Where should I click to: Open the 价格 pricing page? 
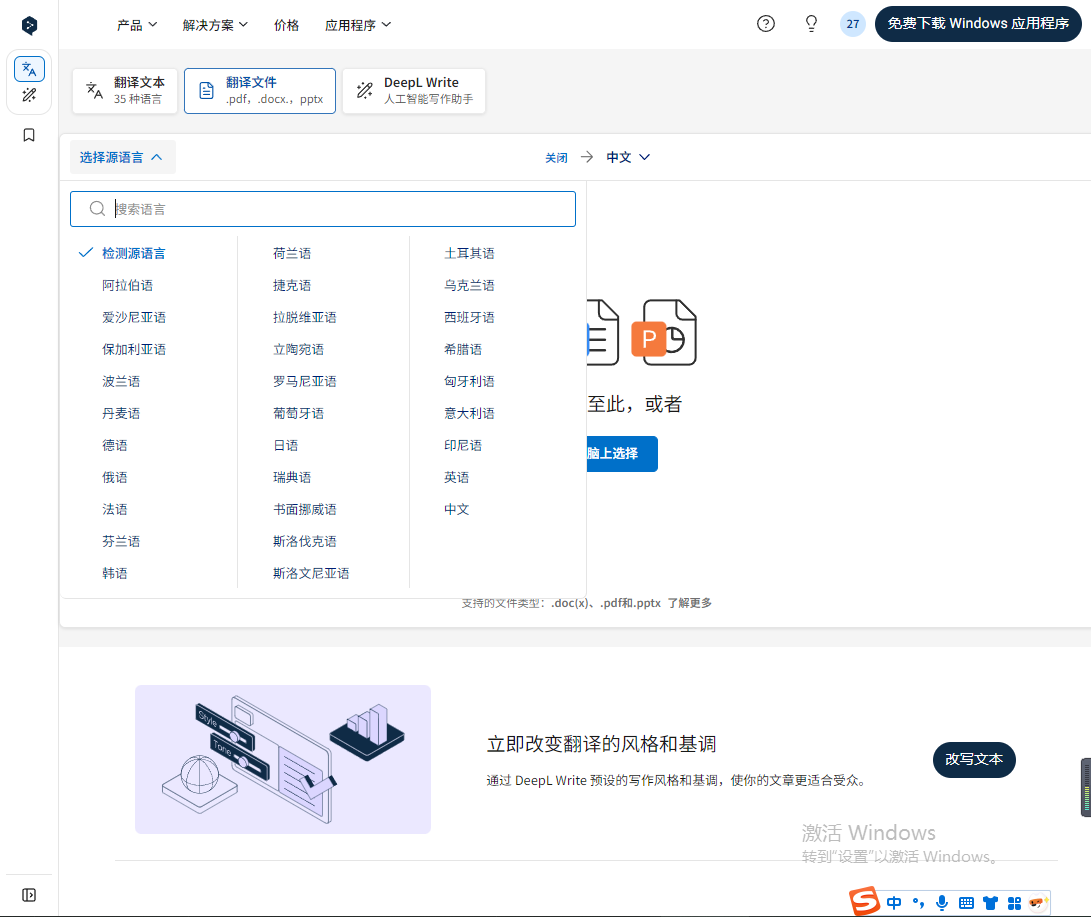pyautogui.click(x=287, y=25)
